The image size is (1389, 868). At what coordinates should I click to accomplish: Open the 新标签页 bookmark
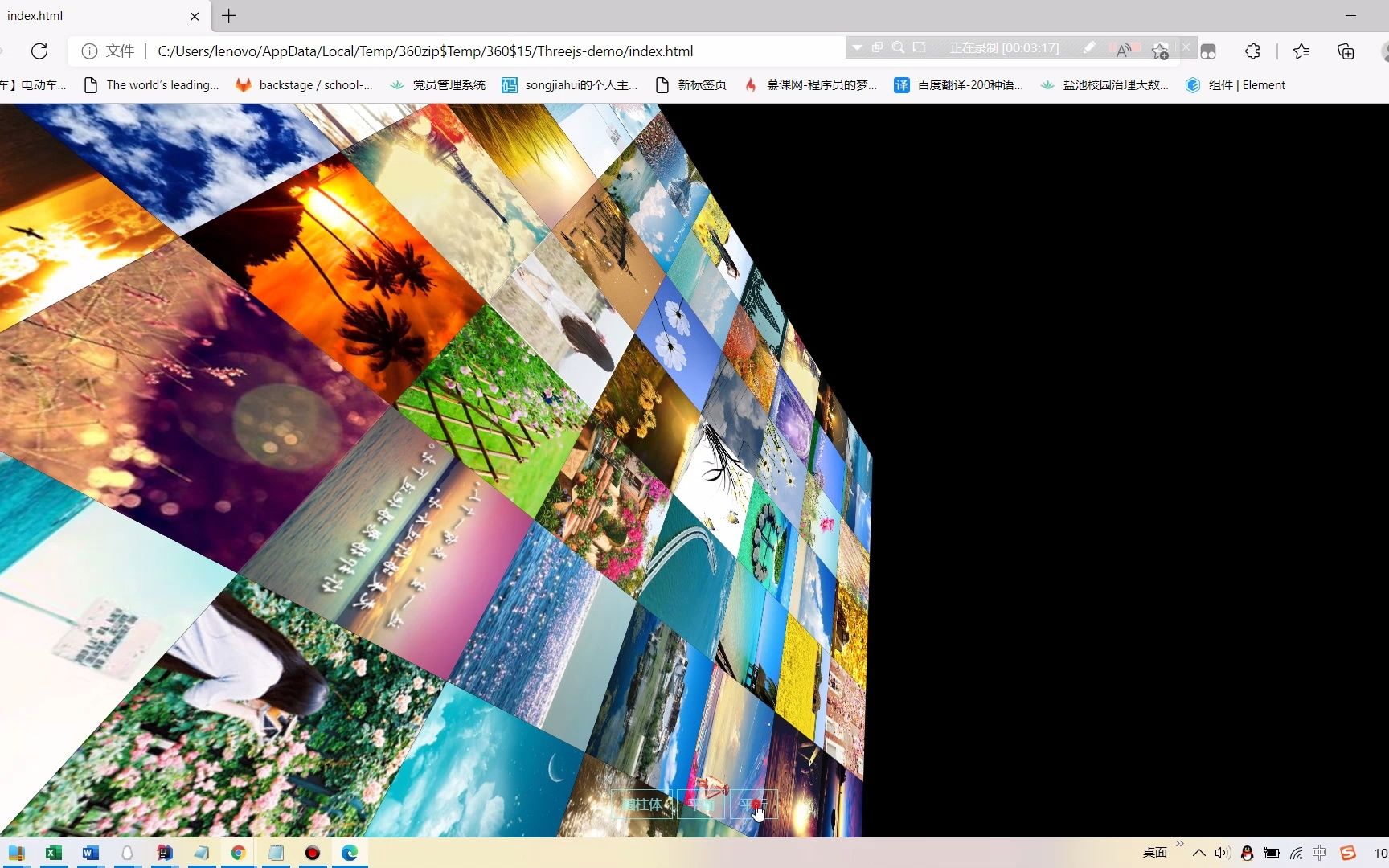690,85
